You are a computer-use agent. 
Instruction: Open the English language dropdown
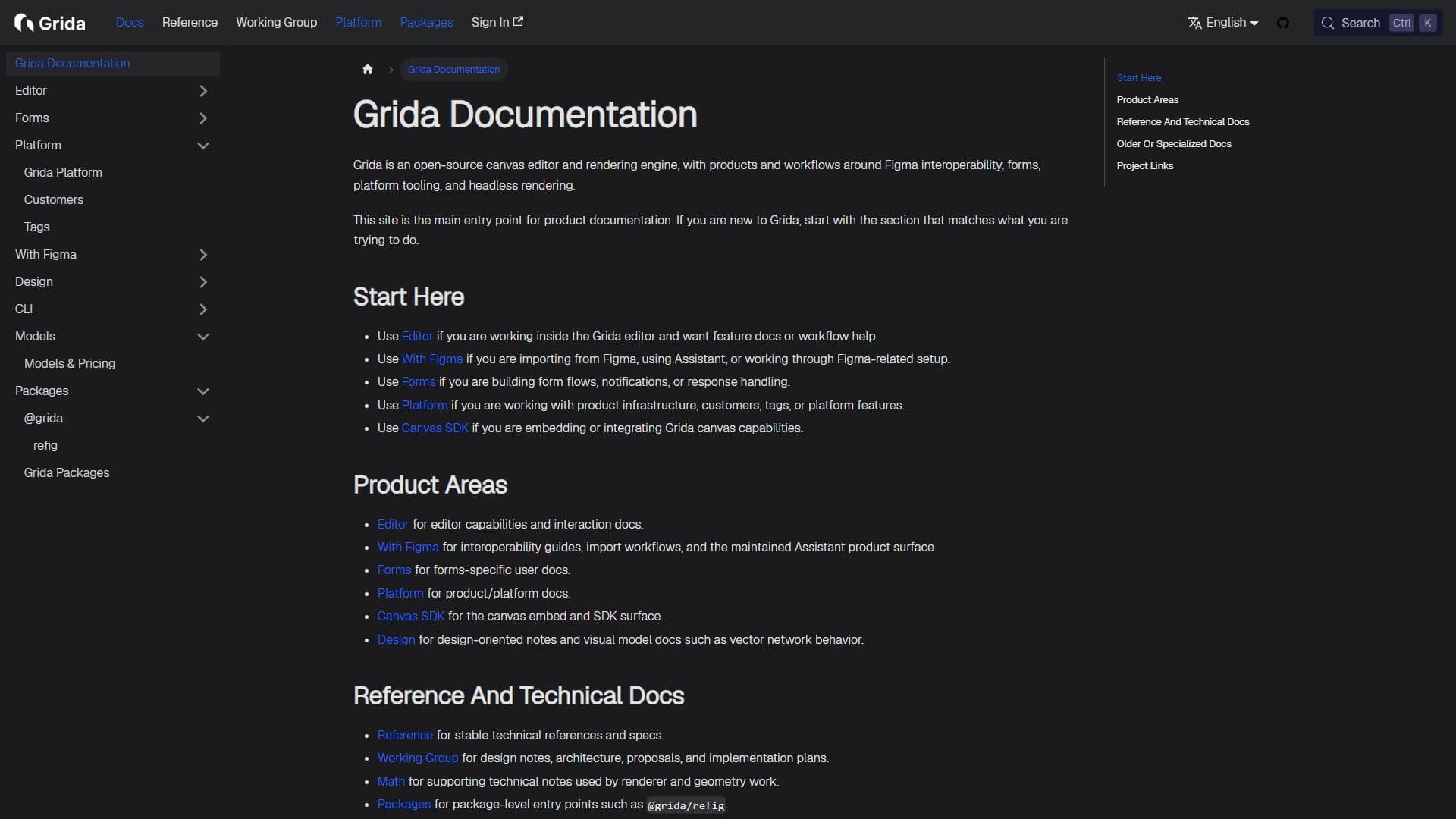coord(1223,23)
